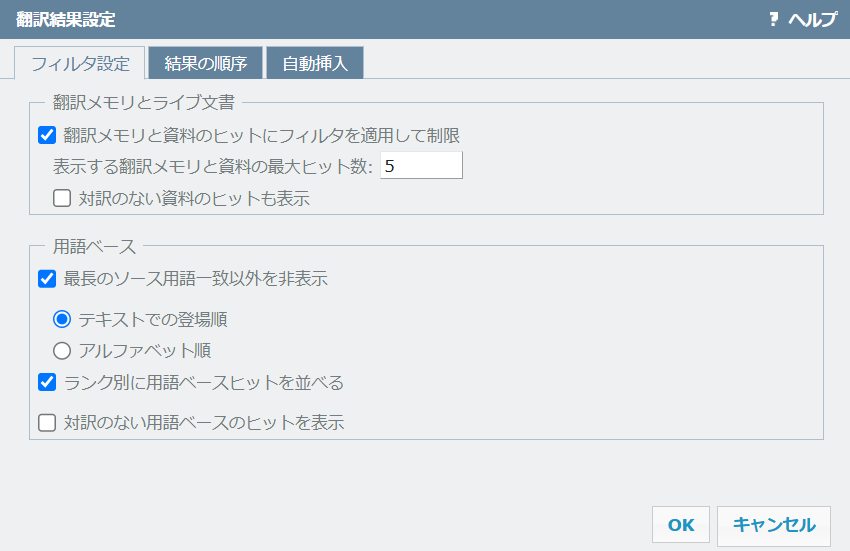Click the 最大ヒット数 input field
This screenshot has width=850, height=551.
(x=421, y=166)
